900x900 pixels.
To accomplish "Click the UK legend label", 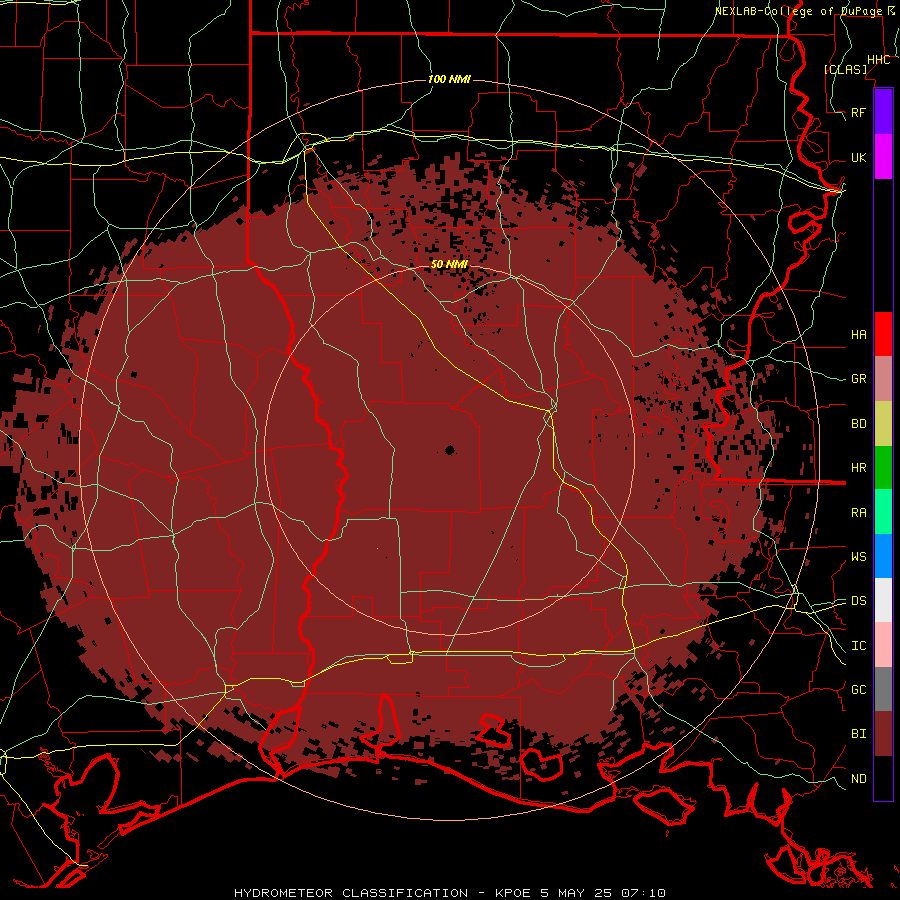I will [858, 157].
